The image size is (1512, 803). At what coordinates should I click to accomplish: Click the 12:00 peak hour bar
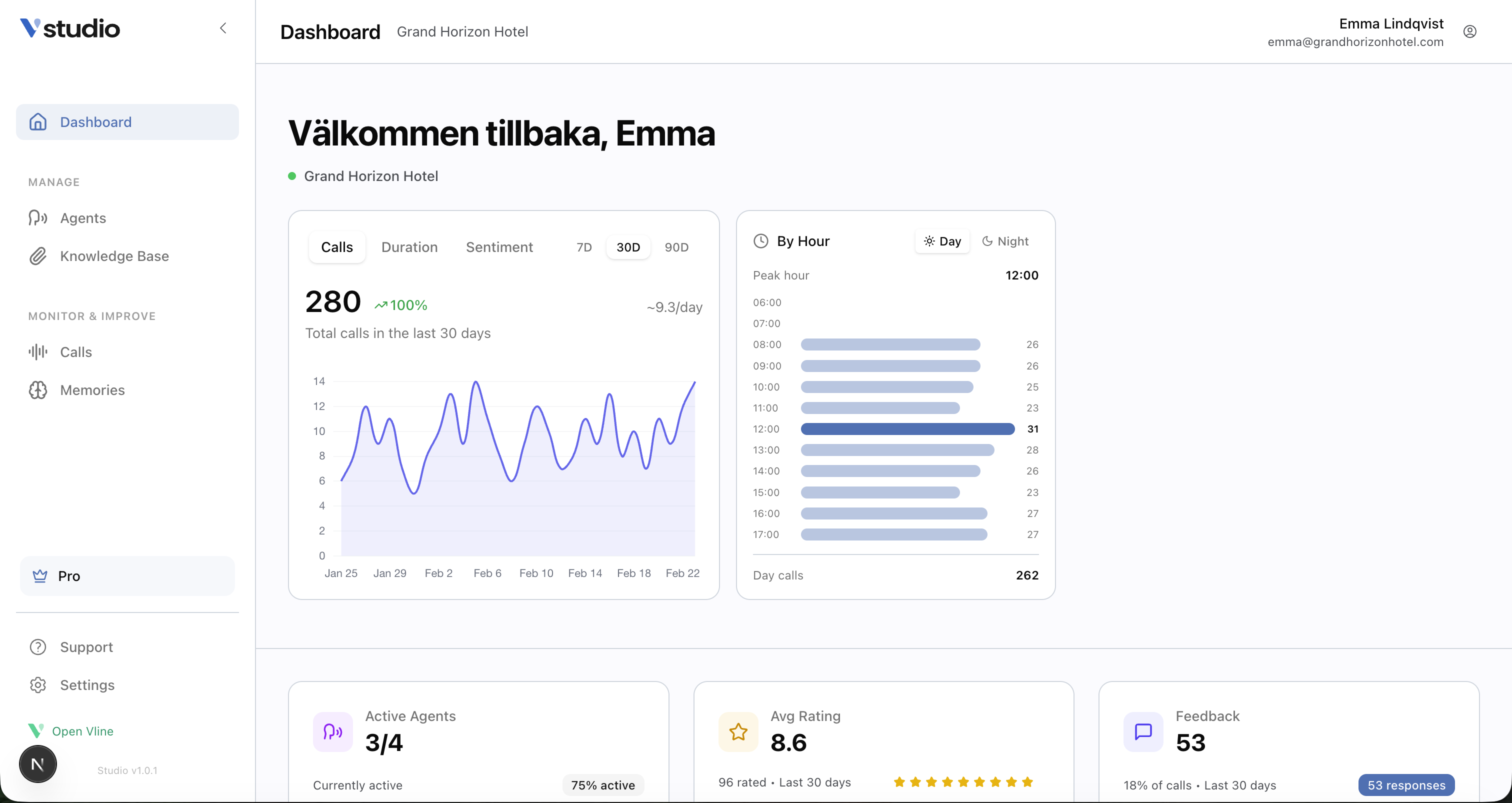tap(907, 429)
